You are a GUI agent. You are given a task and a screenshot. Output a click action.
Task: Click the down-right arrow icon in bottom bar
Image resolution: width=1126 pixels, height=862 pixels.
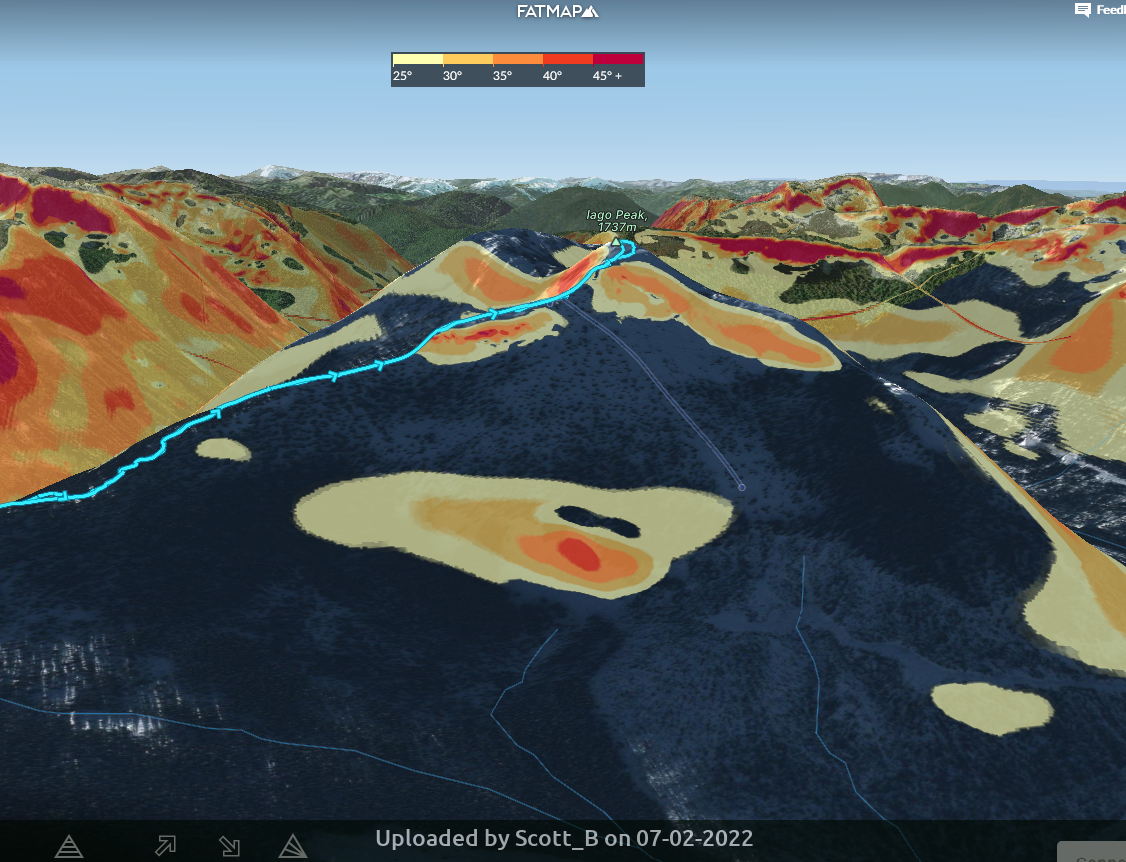[x=229, y=846]
